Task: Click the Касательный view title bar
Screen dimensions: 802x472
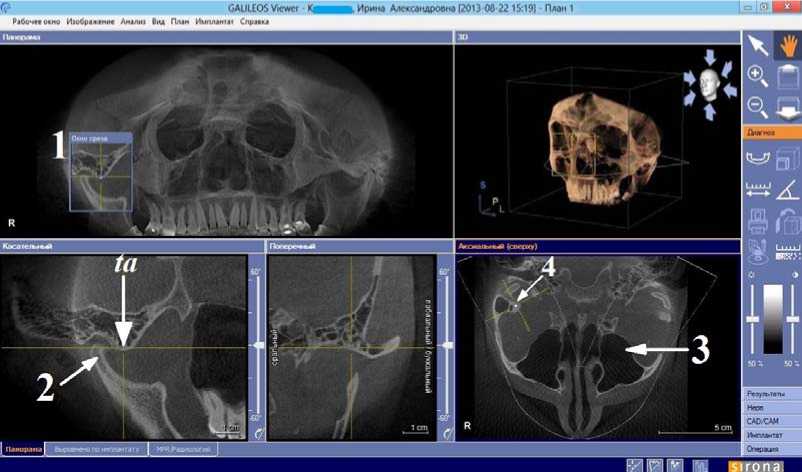Action: click(x=132, y=246)
